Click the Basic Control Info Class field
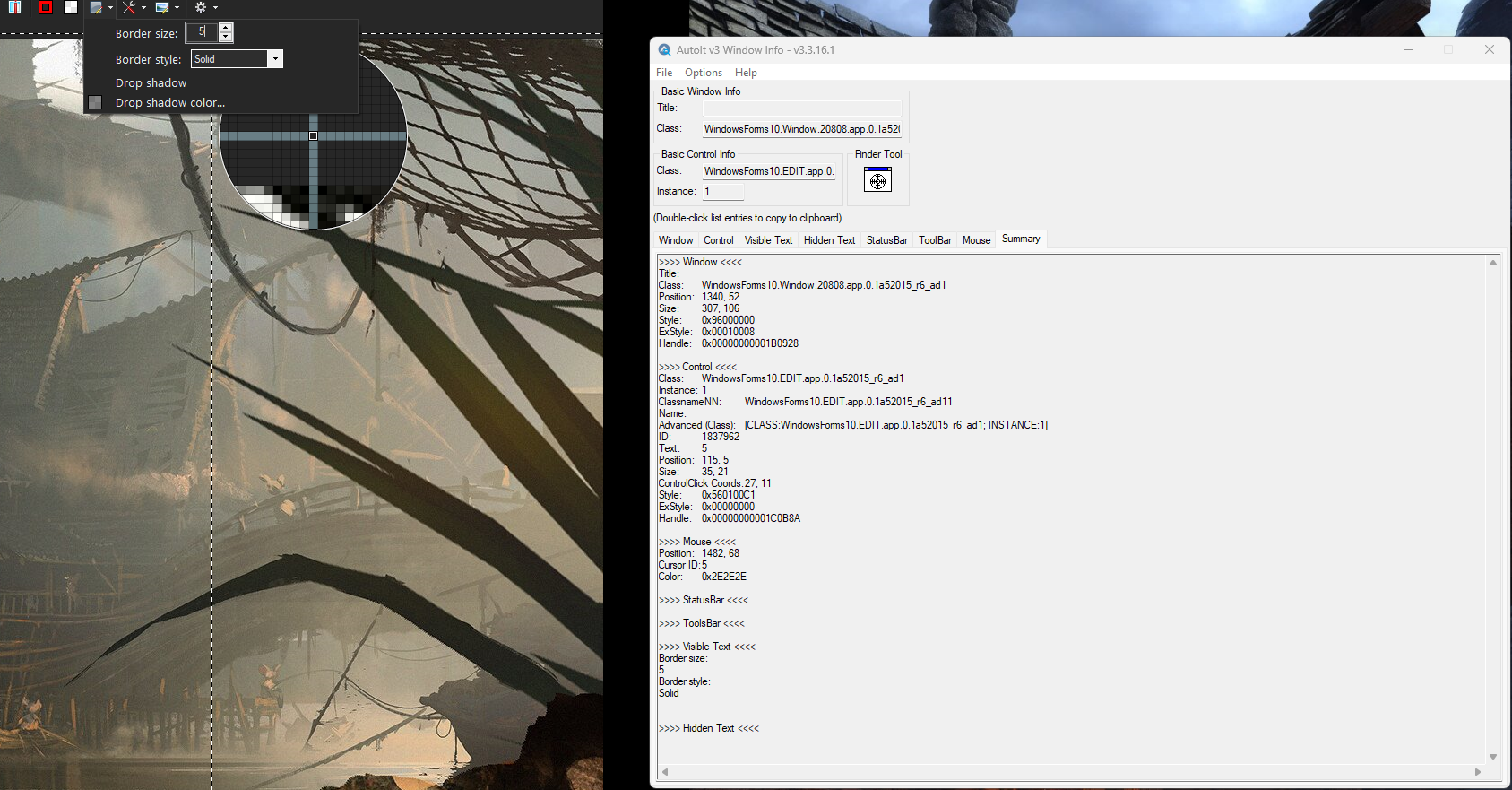 768,171
